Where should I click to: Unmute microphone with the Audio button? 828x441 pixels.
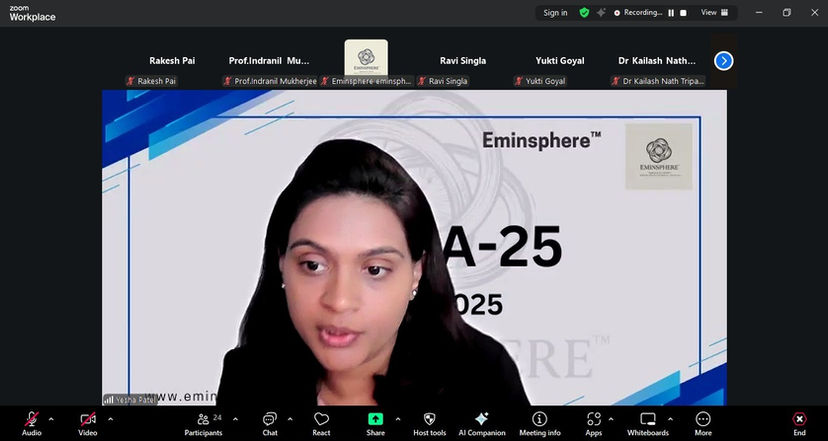32,424
